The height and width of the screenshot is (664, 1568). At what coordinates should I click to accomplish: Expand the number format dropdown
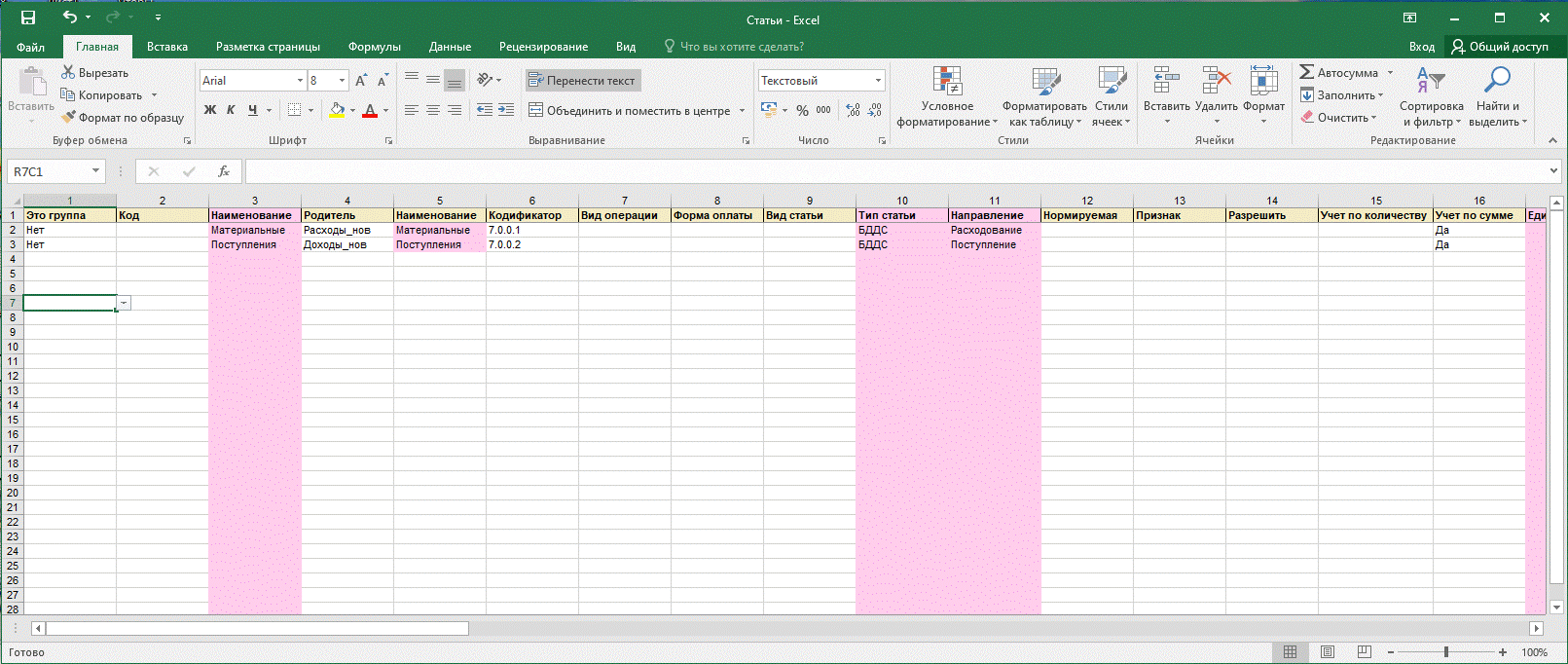pos(878,81)
